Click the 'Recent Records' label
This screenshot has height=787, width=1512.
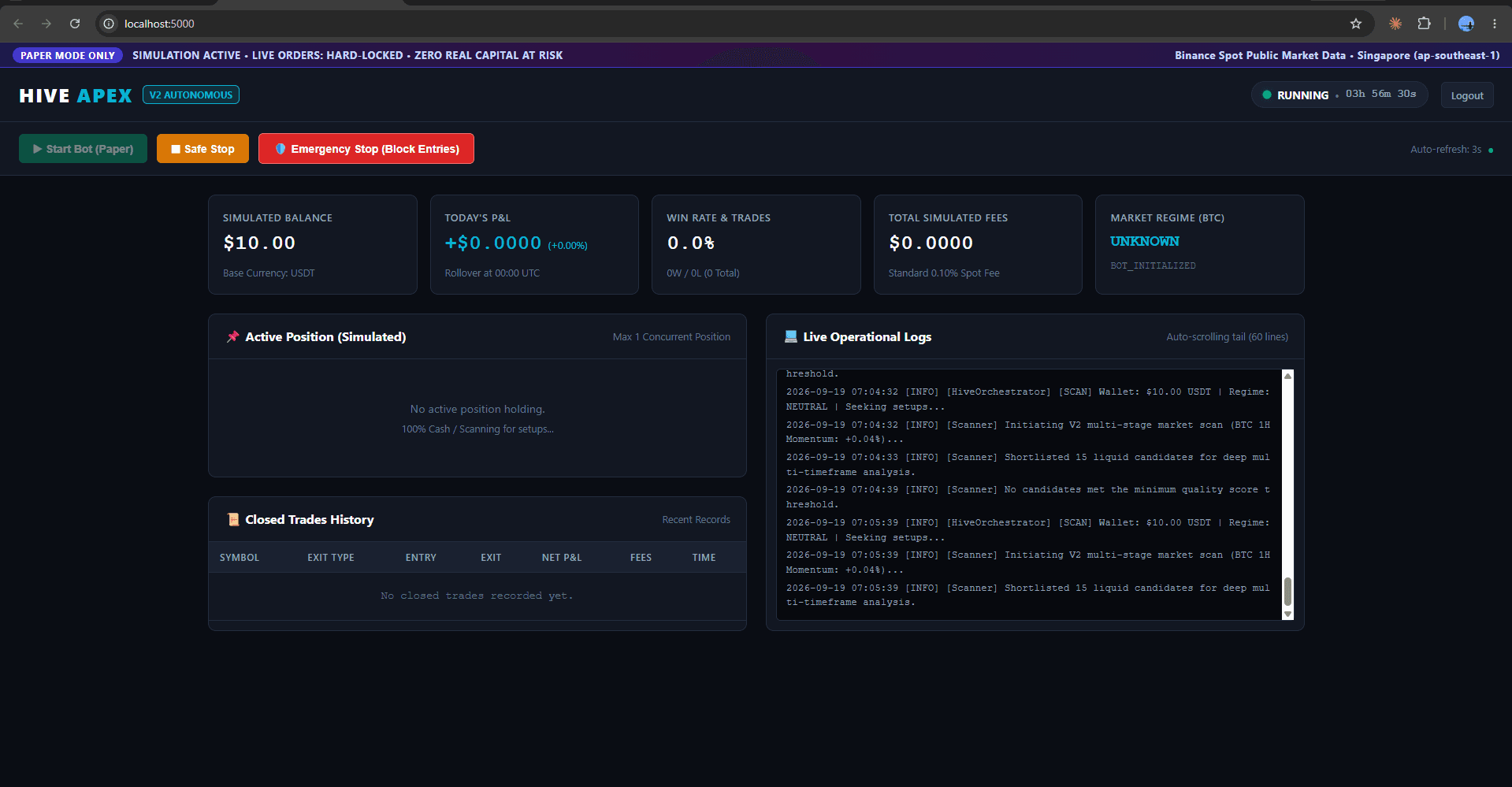(696, 520)
